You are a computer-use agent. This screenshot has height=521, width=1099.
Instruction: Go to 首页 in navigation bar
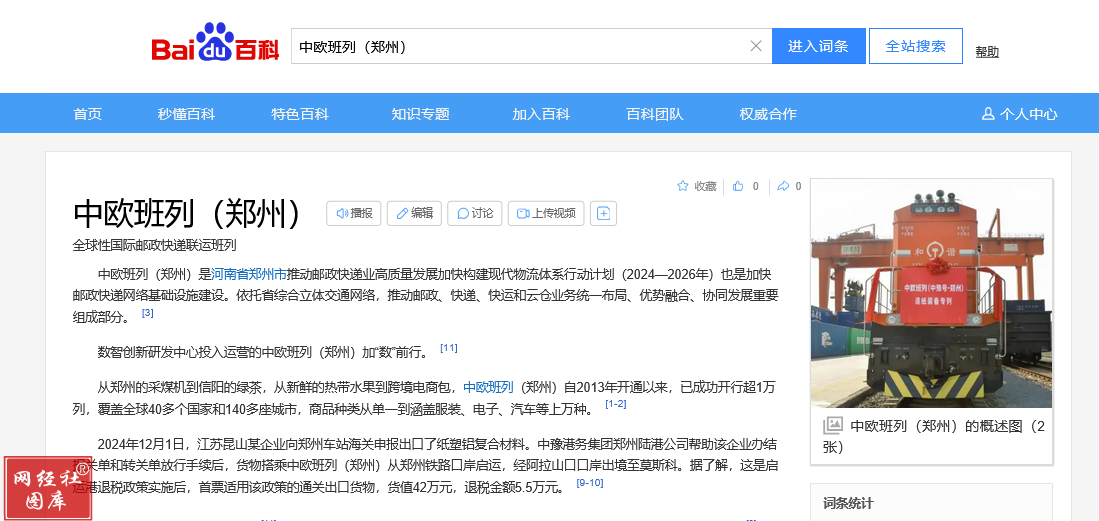88,114
